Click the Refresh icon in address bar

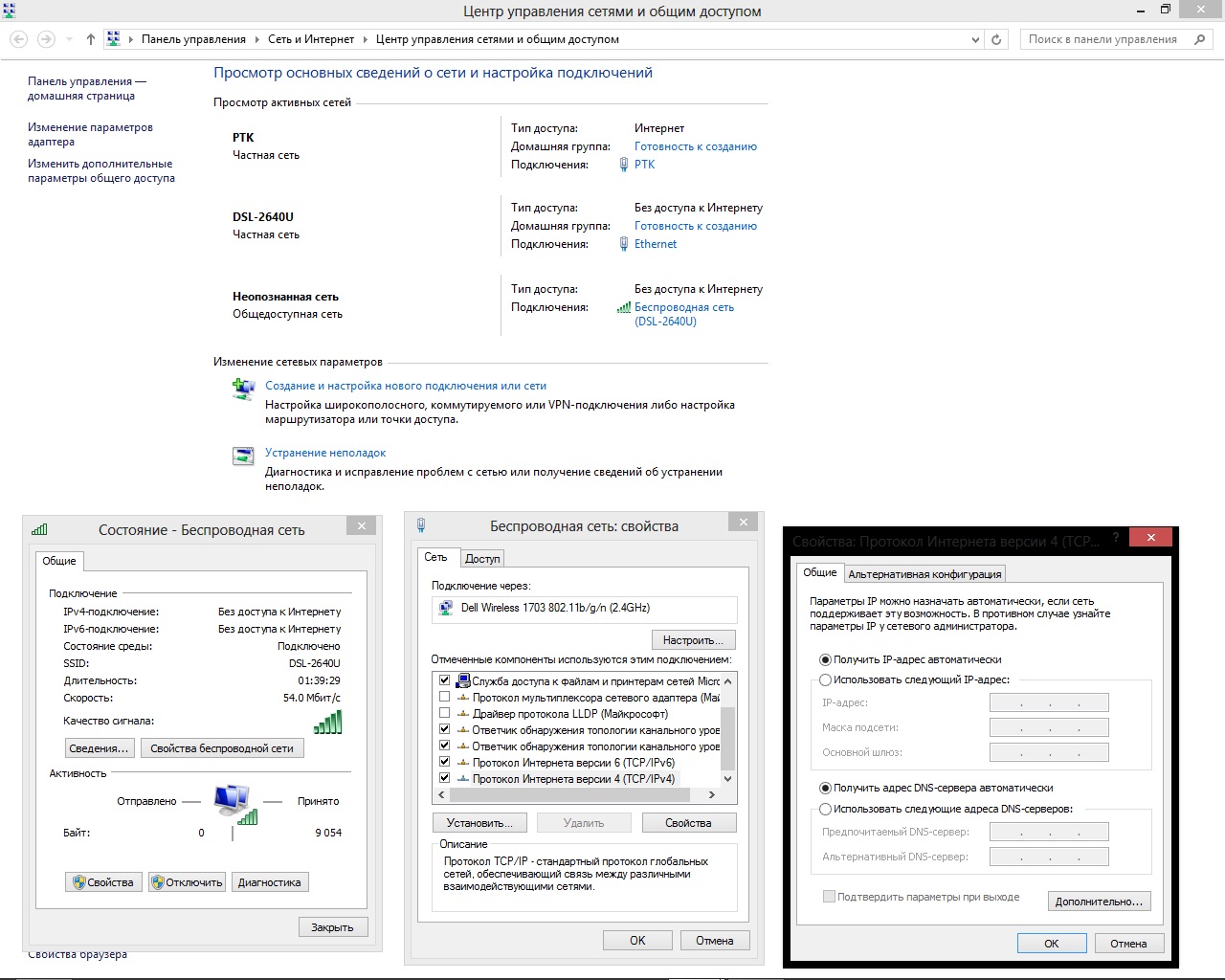click(x=996, y=39)
